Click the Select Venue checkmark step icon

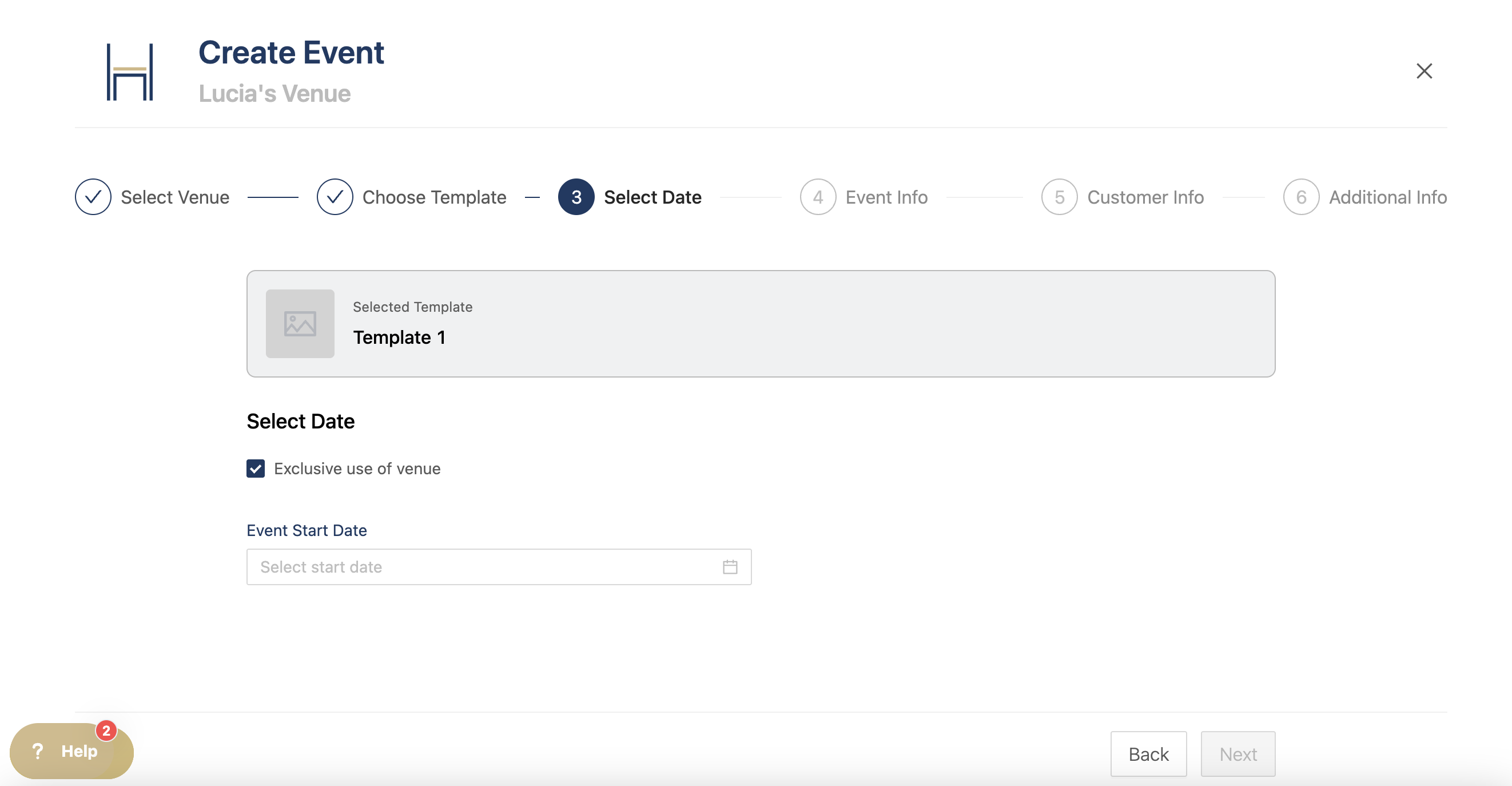pyautogui.click(x=93, y=197)
